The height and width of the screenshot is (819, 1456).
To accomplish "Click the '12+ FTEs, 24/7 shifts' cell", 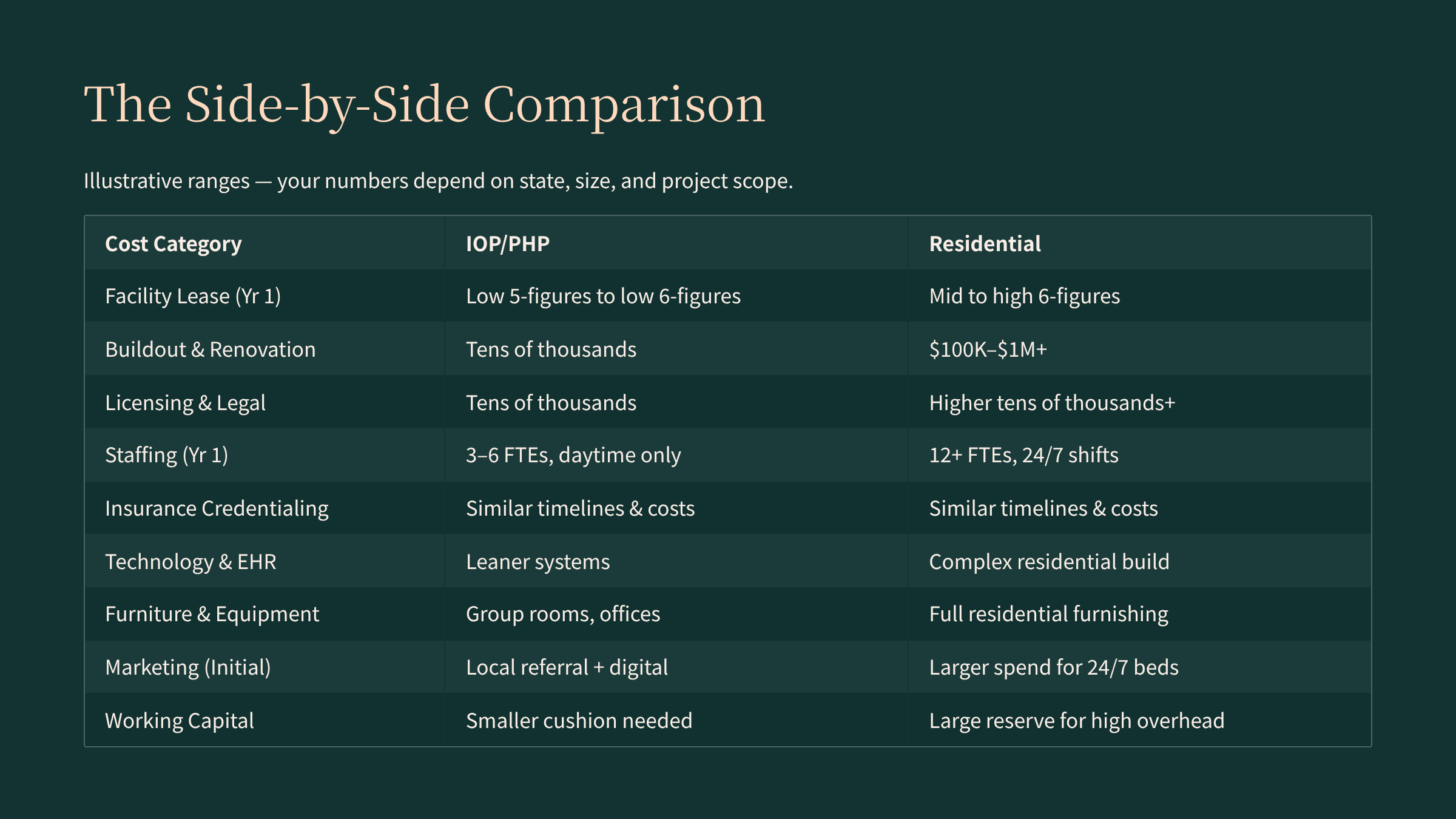I will tap(1023, 455).
